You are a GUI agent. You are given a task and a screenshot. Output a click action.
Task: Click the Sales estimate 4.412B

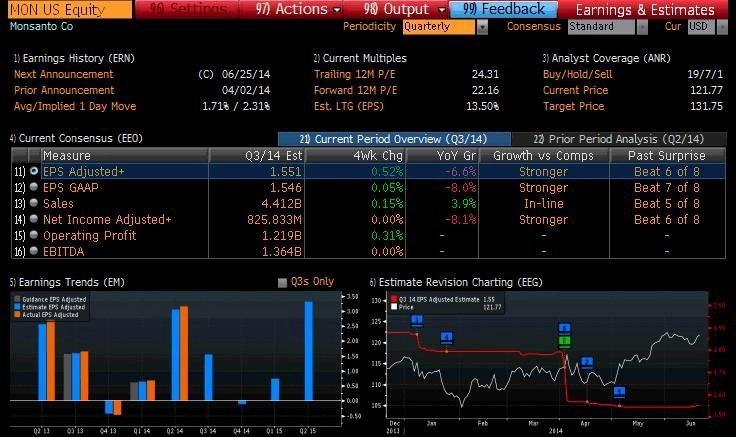[282, 204]
